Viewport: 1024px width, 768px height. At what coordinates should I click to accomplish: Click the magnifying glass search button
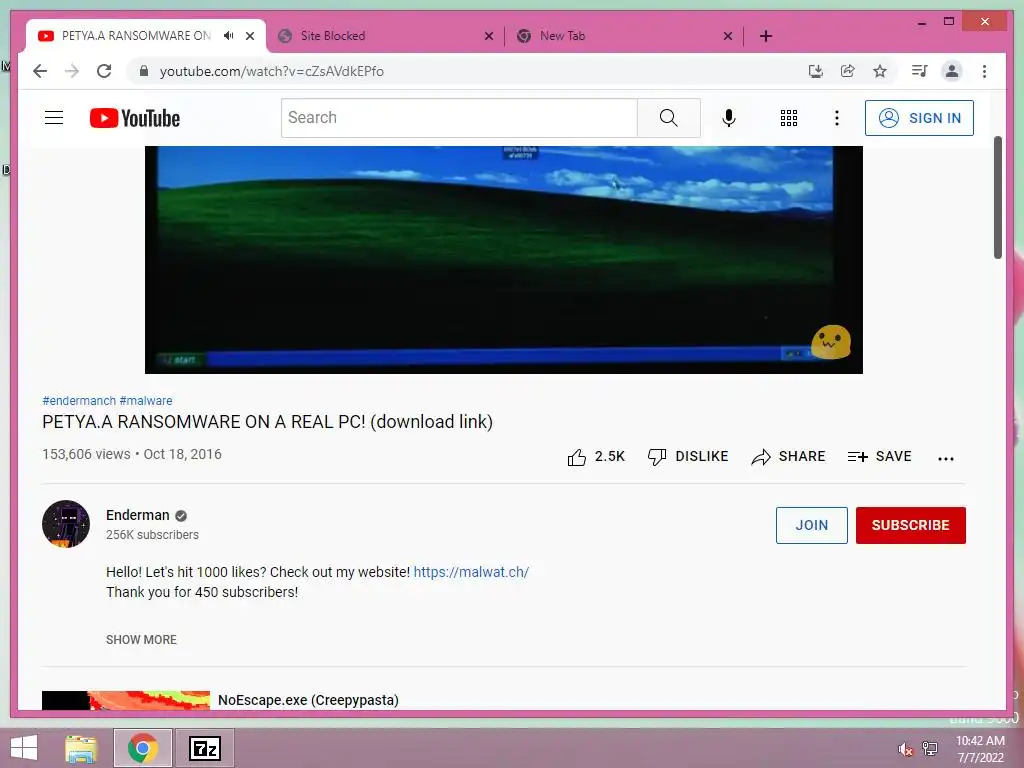[x=669, y=118]
